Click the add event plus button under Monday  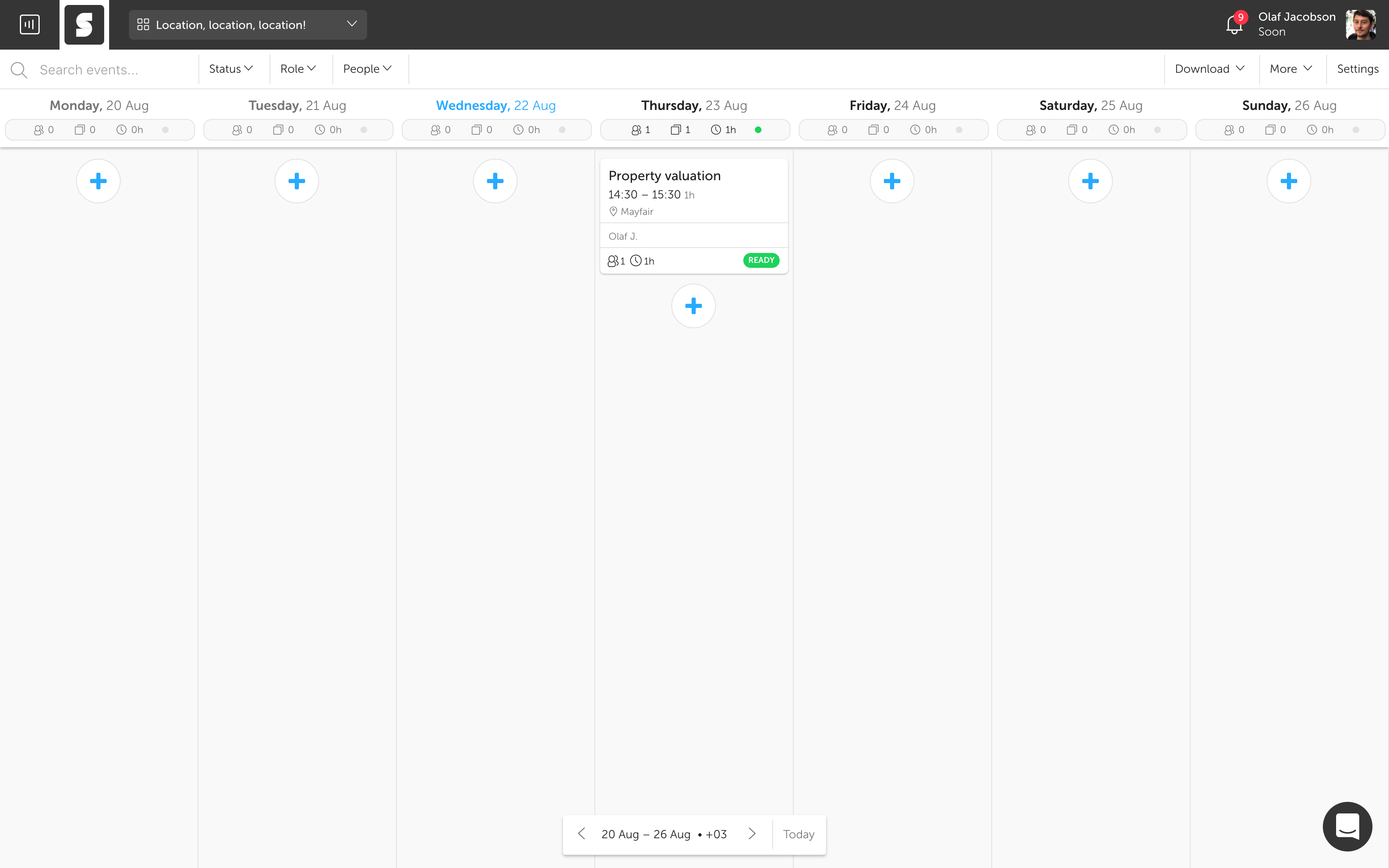(x=98, y=181)
